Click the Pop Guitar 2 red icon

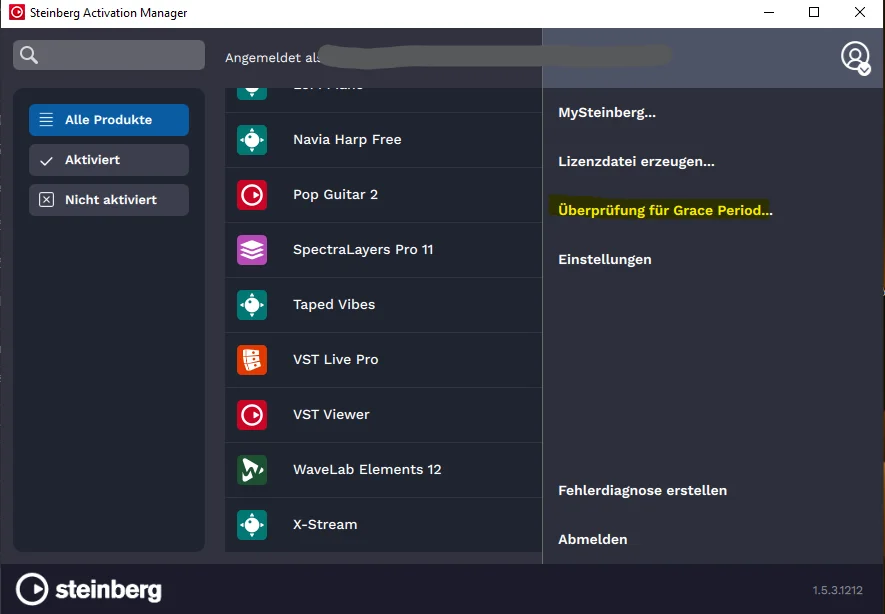(252, 195)
